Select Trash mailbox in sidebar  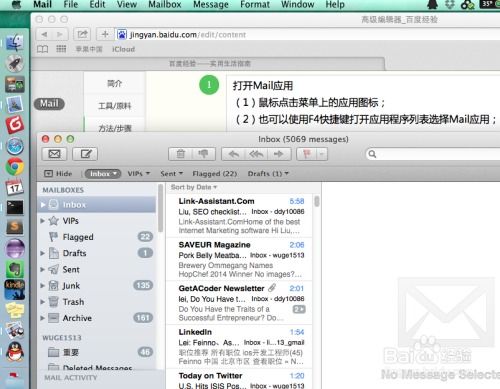coord(97,302)
